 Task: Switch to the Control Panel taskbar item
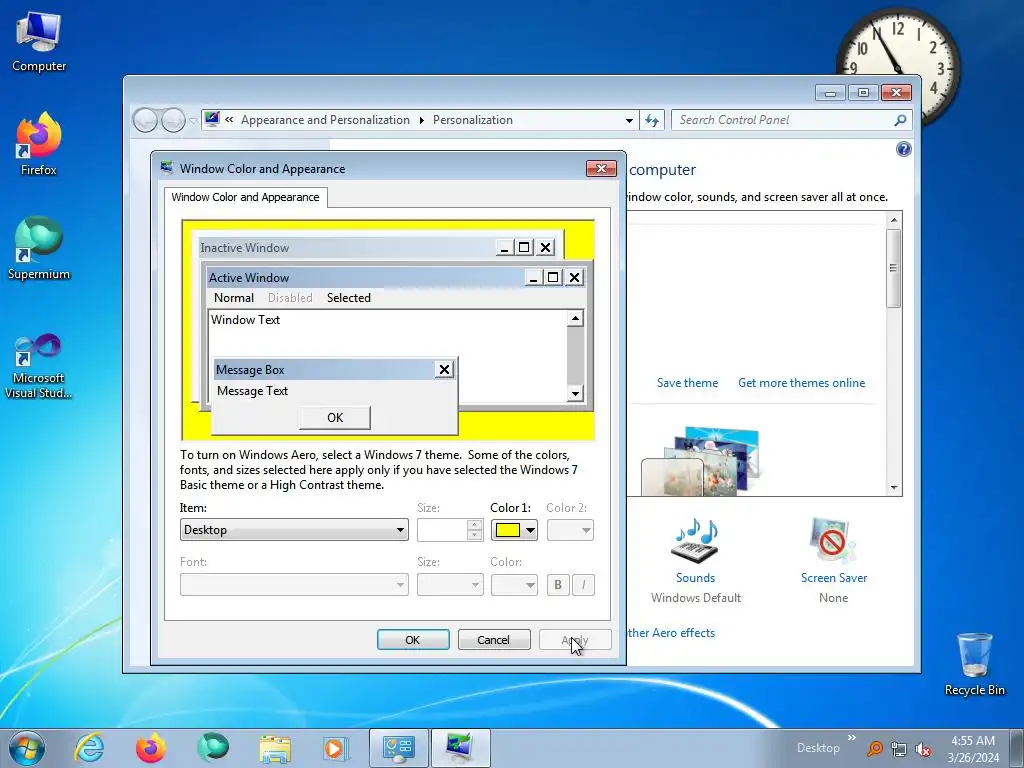399,748
